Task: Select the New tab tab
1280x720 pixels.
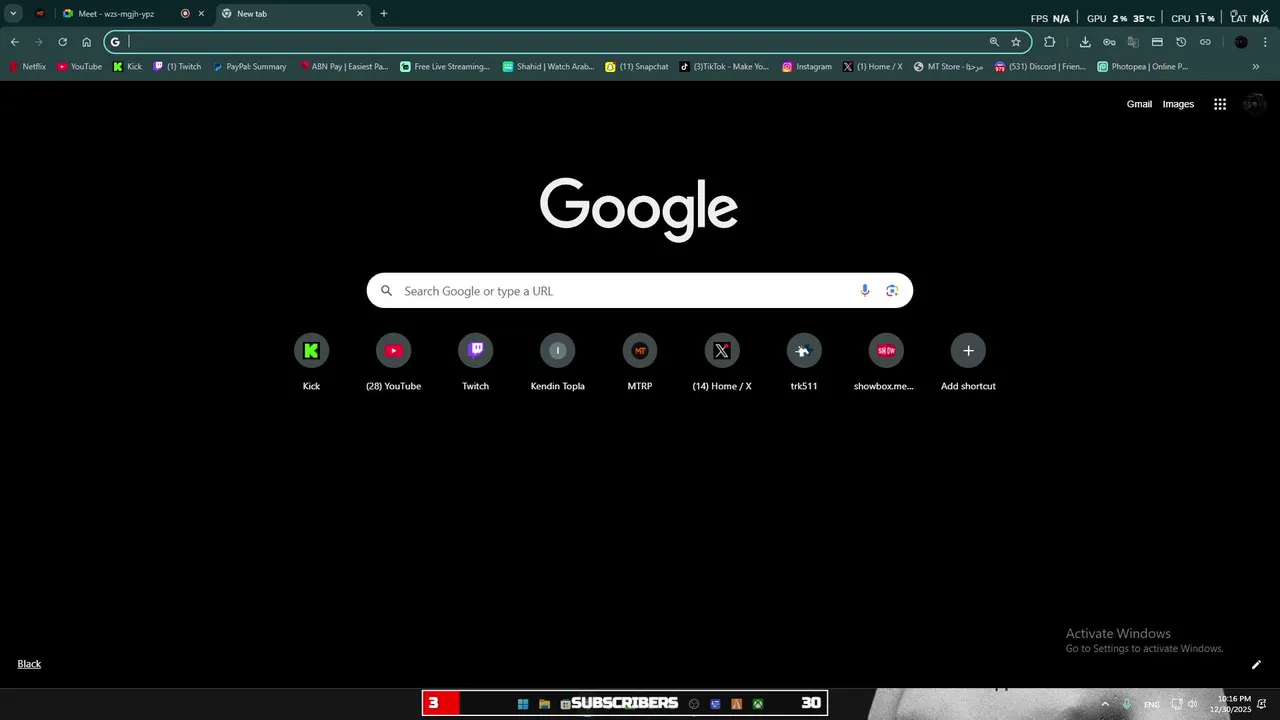Action: pyautogui.click(x=292, y=14)
